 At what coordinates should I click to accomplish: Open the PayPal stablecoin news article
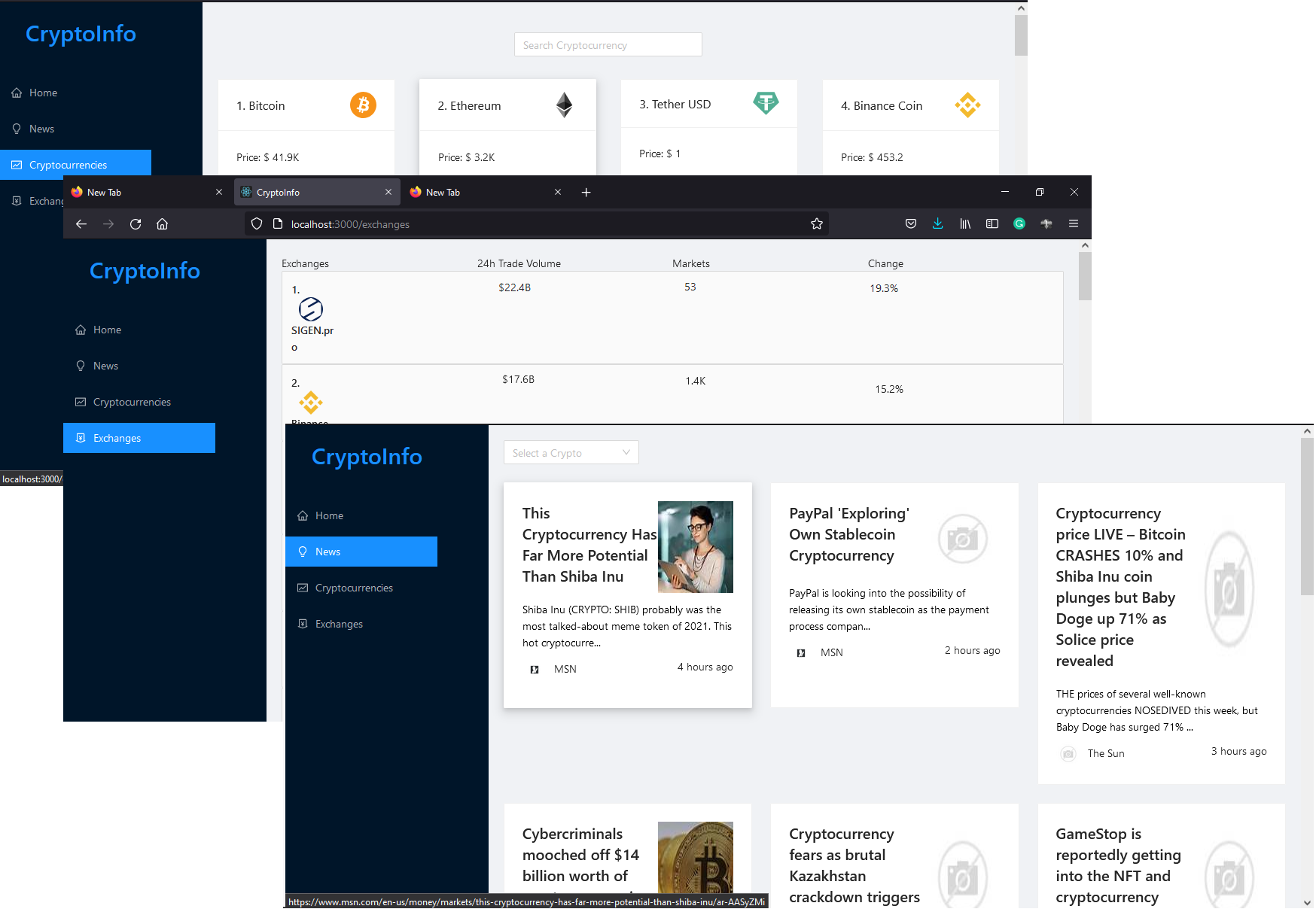click(894, 595)
